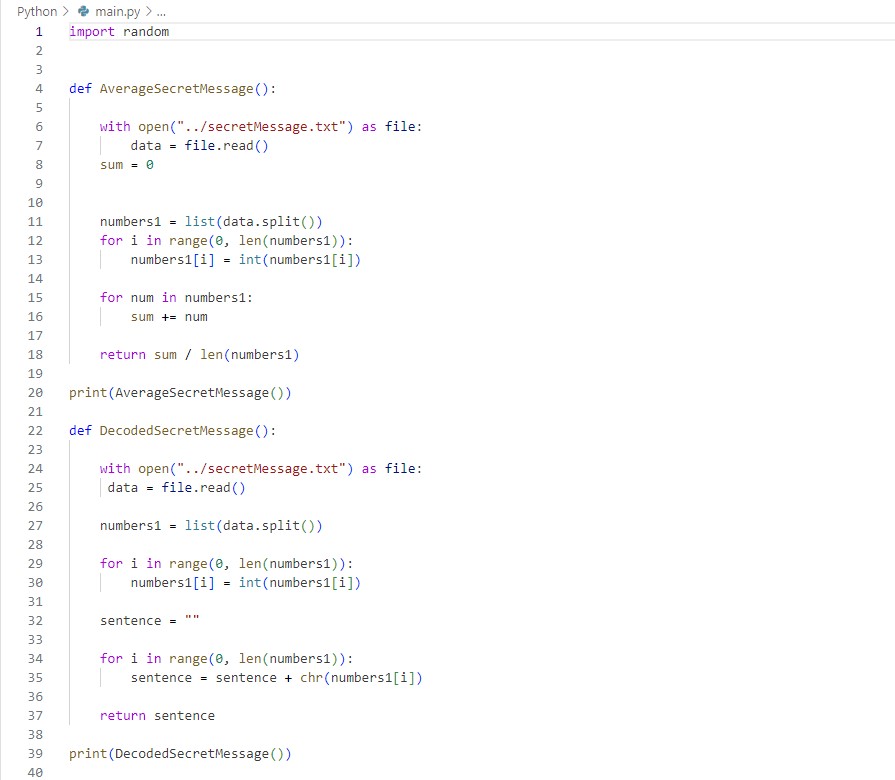Screen dimensions: 895x780
Task: Click print(DecodedSecretMessage()) call on line 39
Action: (180, 754)
